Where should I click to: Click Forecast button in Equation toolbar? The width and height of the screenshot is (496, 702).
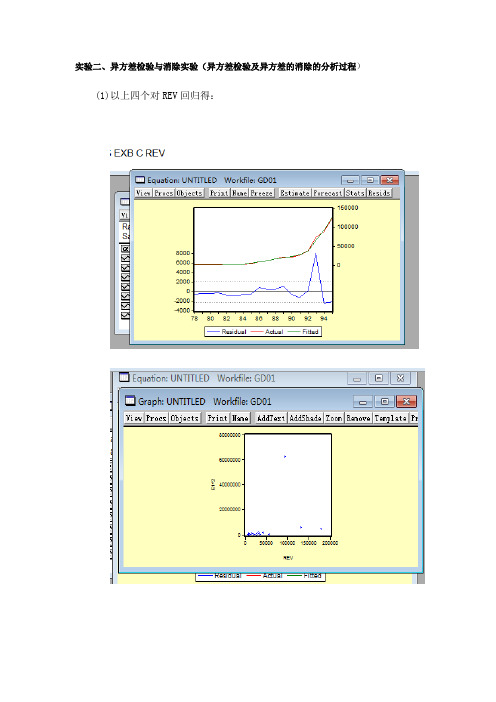click(328, 193)
